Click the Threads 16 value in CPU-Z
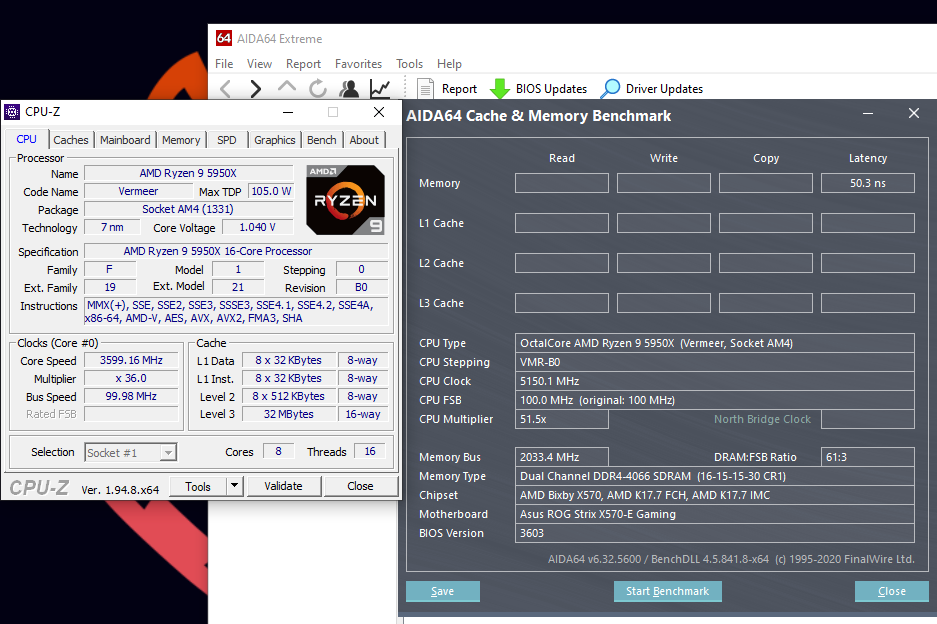This screenshot has height=624, width=937. tap(370, 451)
